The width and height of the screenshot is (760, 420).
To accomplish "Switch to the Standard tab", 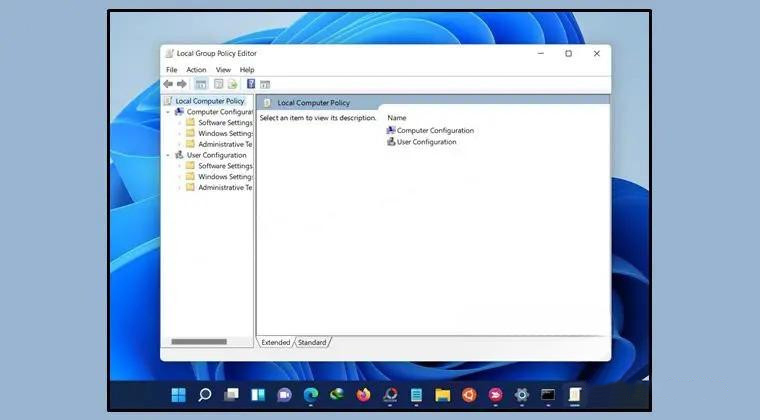I will (312, 342).
